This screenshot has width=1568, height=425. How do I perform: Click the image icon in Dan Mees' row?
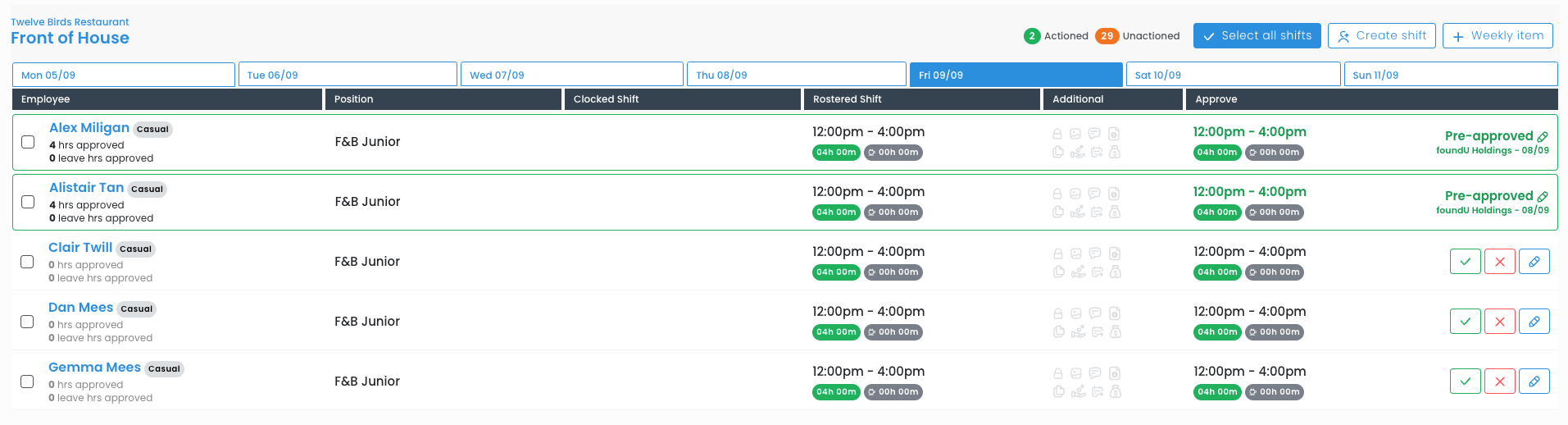pos(1075,313)
